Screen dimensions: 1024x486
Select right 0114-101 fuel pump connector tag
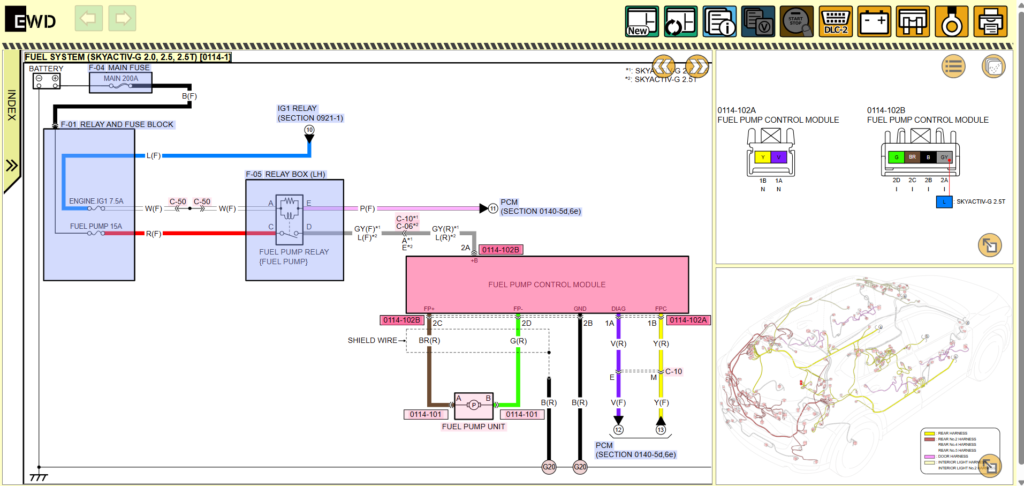pyautogui.click(x=522, y=414)
